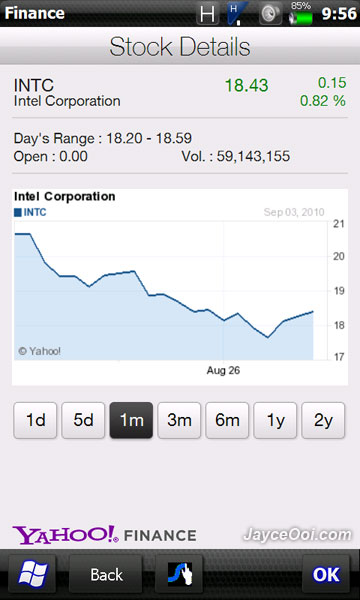
Task: Show the 6m chart range
Action: point(227,420)
